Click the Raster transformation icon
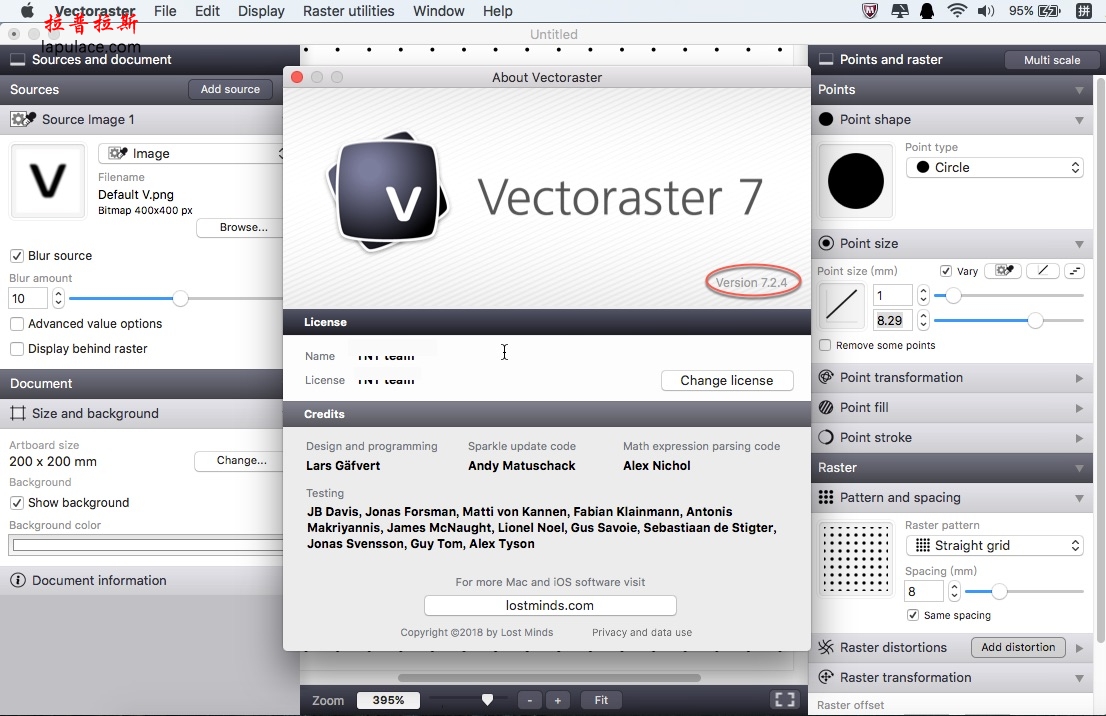Viewport: 1106px width, 716px height. pyautogui.click(x=826, y=677)
